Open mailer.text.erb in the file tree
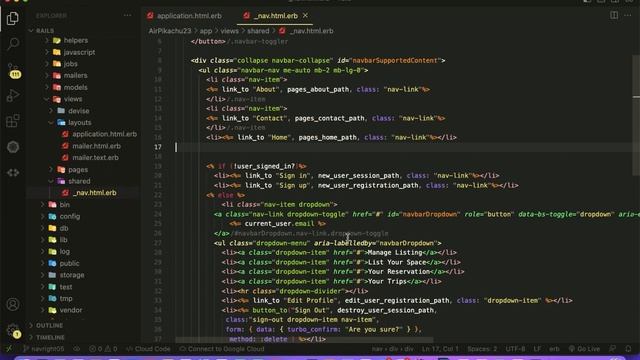Screen dimensions: 640x360 [96, 158]
